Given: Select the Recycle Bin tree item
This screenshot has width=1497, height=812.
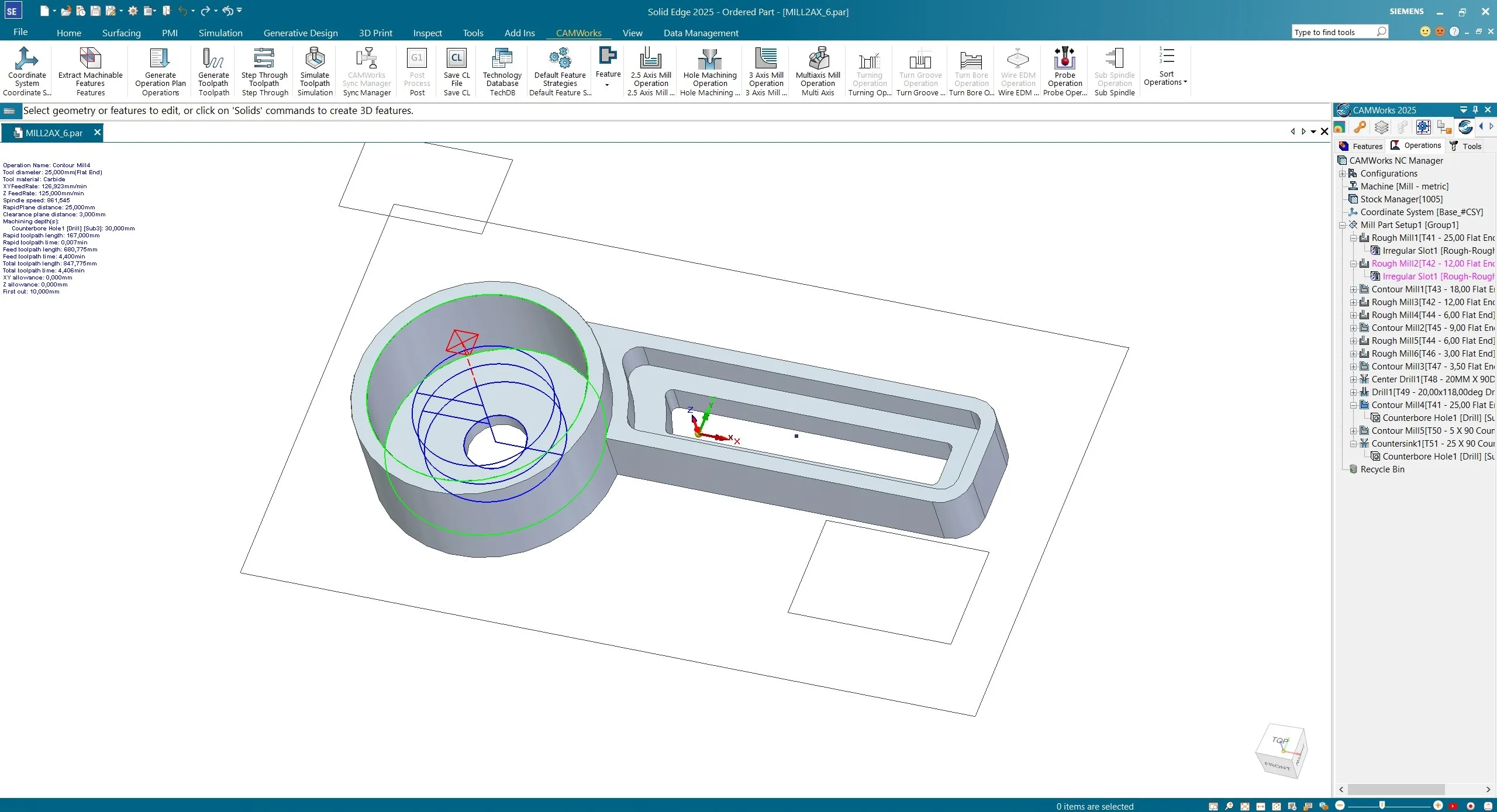Looking at the screenshot, I should 1382,469.
